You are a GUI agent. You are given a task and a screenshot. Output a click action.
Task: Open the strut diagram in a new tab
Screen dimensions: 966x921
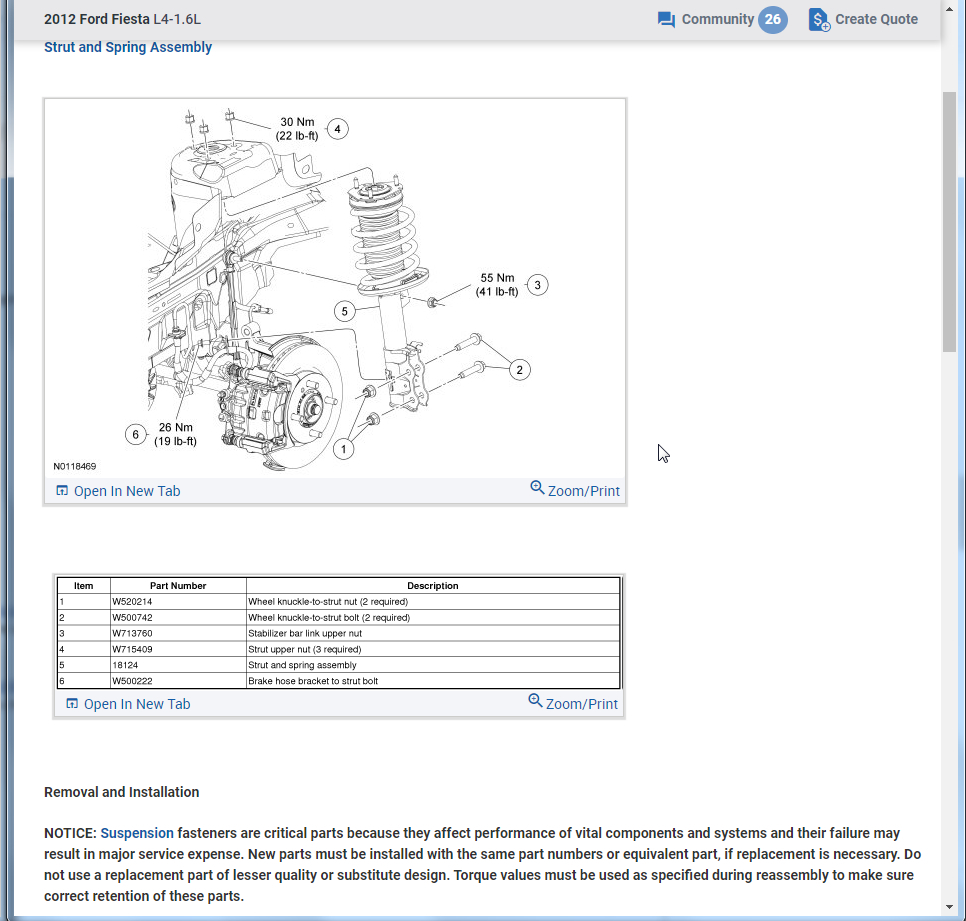click(127, 491)
